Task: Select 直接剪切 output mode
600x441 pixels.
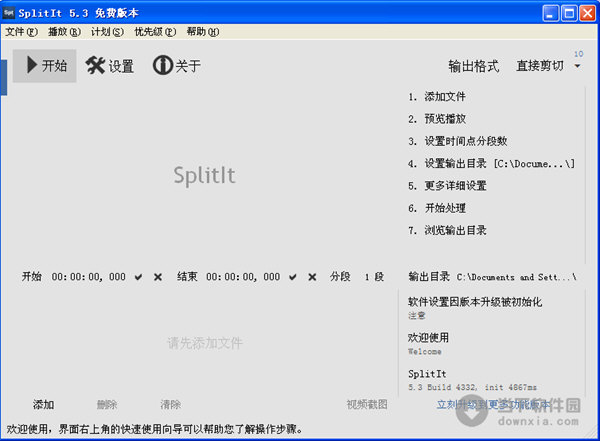Action: coord(540,66)
